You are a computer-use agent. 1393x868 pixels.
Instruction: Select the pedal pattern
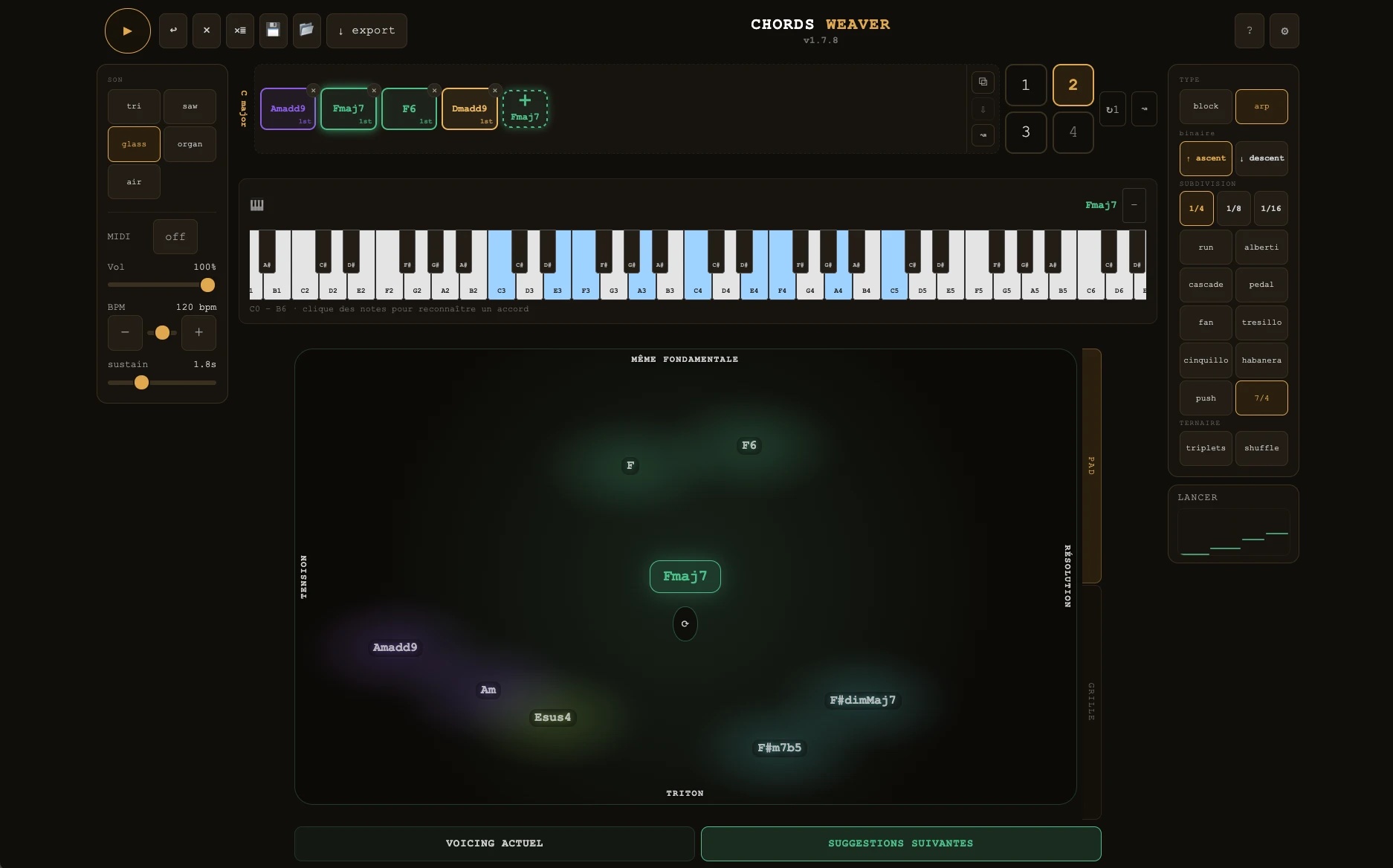(1261, 285)
